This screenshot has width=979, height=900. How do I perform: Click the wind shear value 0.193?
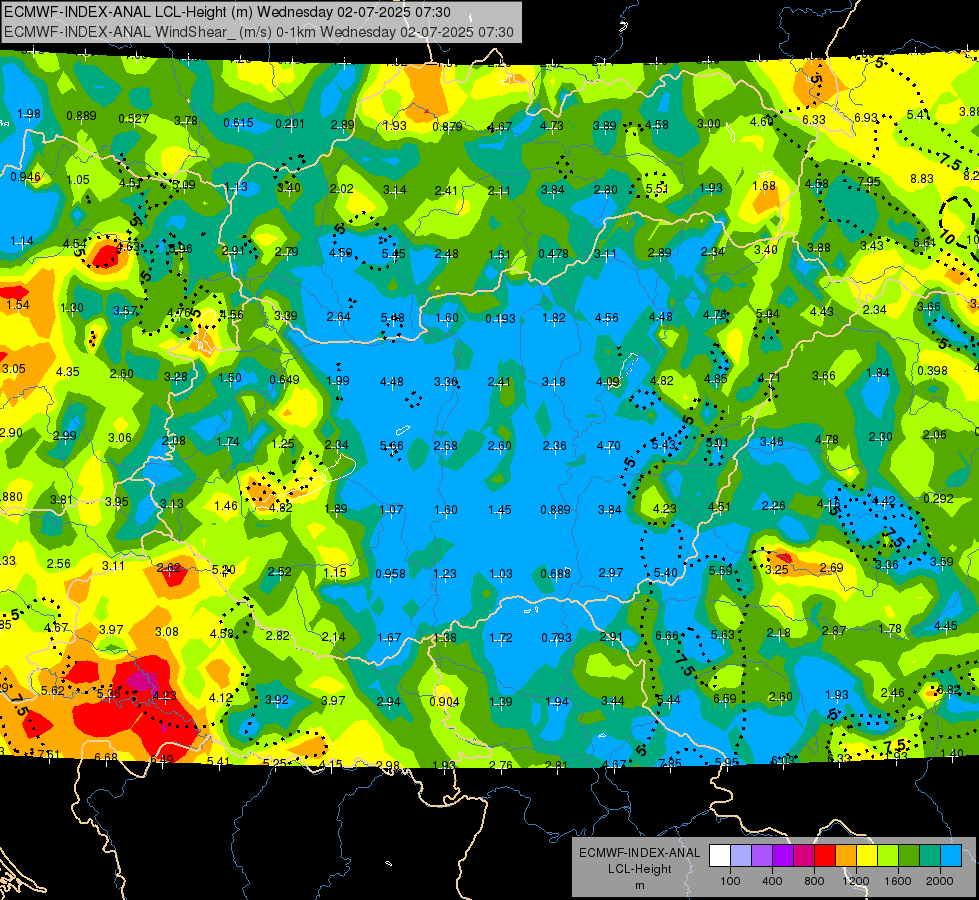pos(501,319)
